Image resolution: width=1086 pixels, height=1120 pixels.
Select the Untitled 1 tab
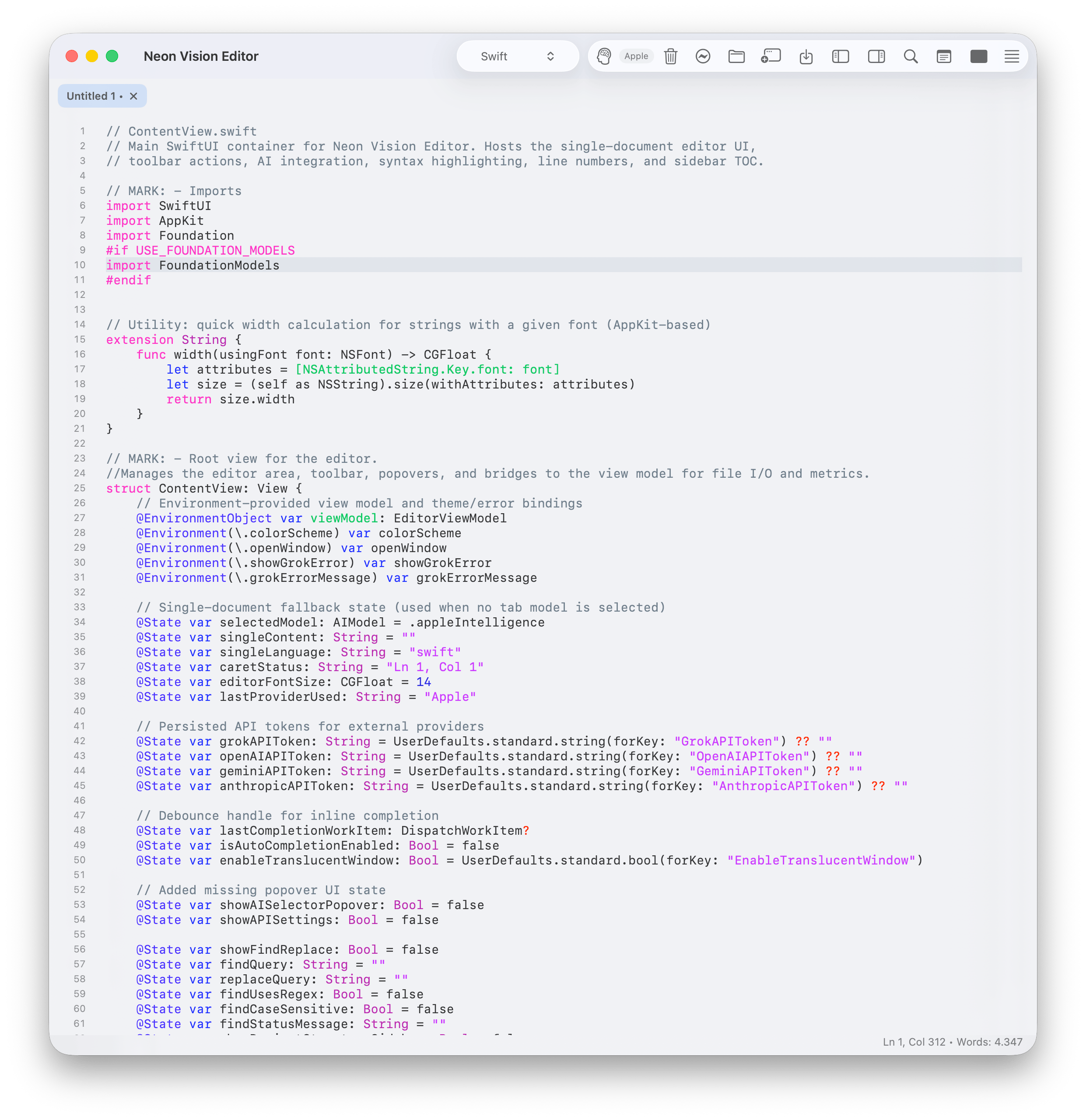click(x=91, y=95)
